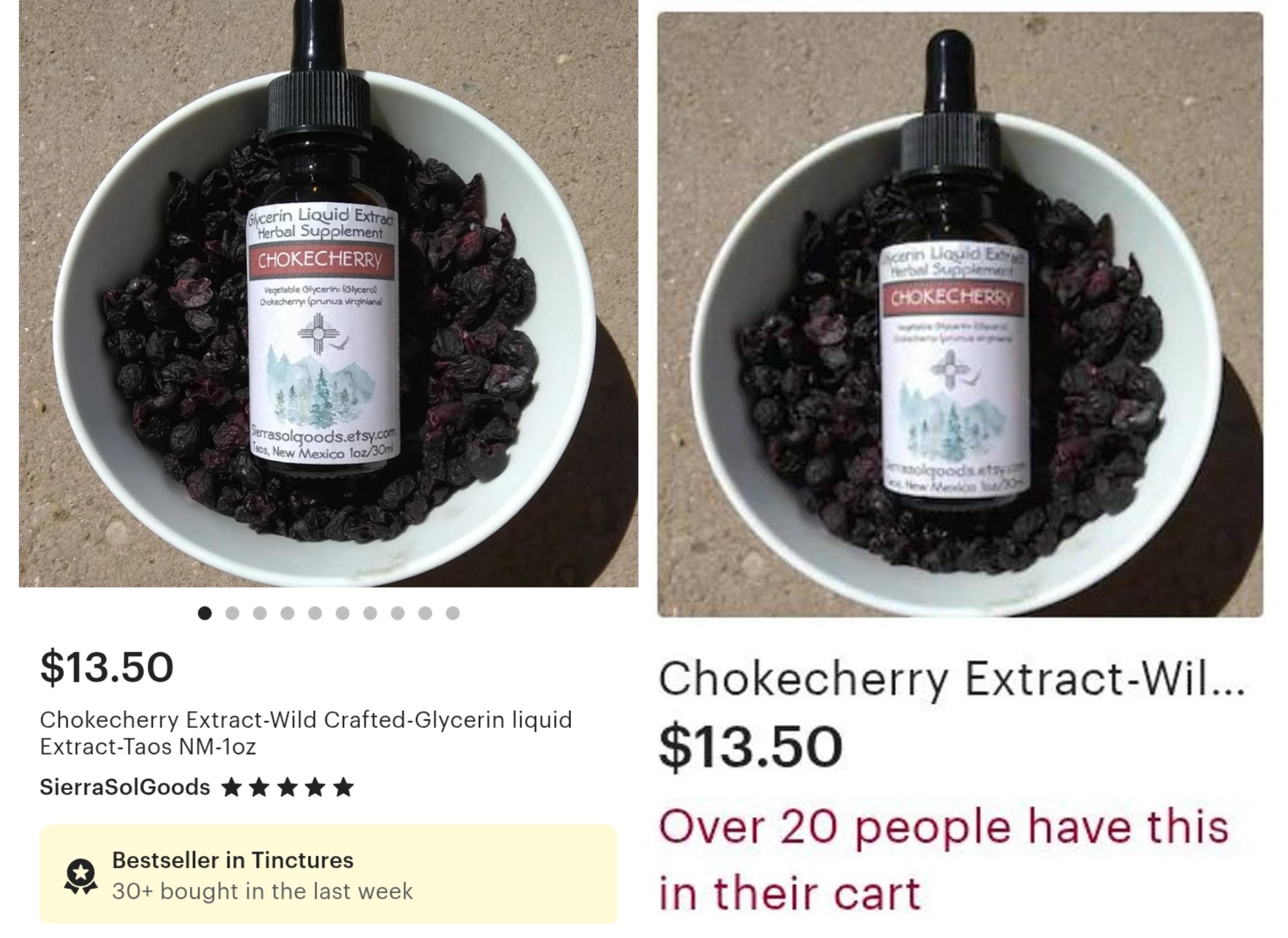The image size is (1288, 938).
Task: Click the large left chokecherry product photo
Action: pos(328,293)
